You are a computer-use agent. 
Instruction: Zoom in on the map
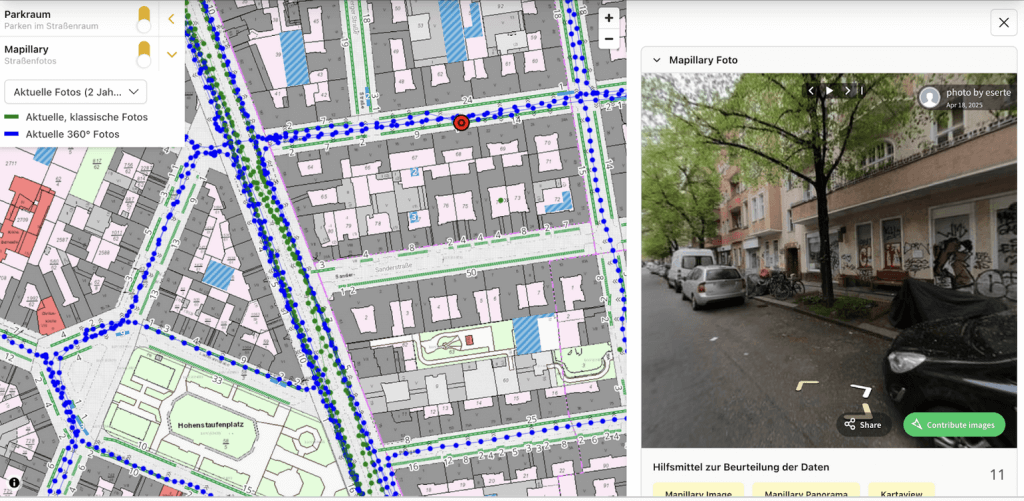609,18
